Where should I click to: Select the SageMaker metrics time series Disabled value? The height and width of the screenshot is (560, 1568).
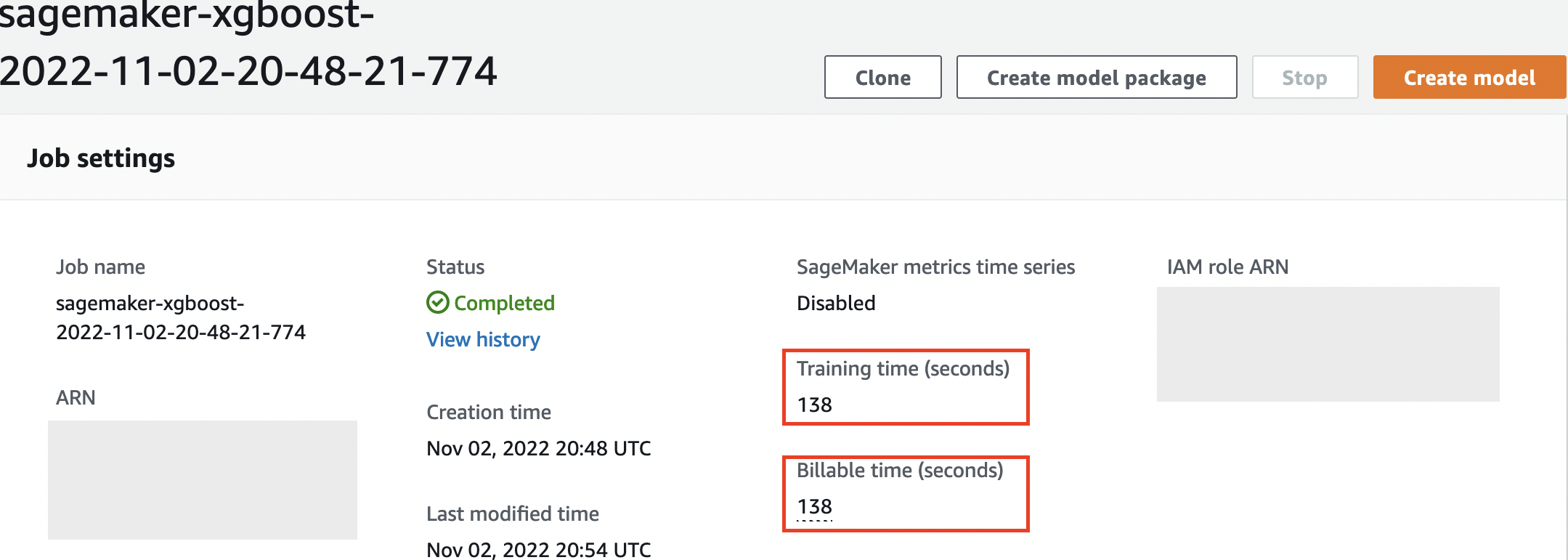(x=836, y=303)
